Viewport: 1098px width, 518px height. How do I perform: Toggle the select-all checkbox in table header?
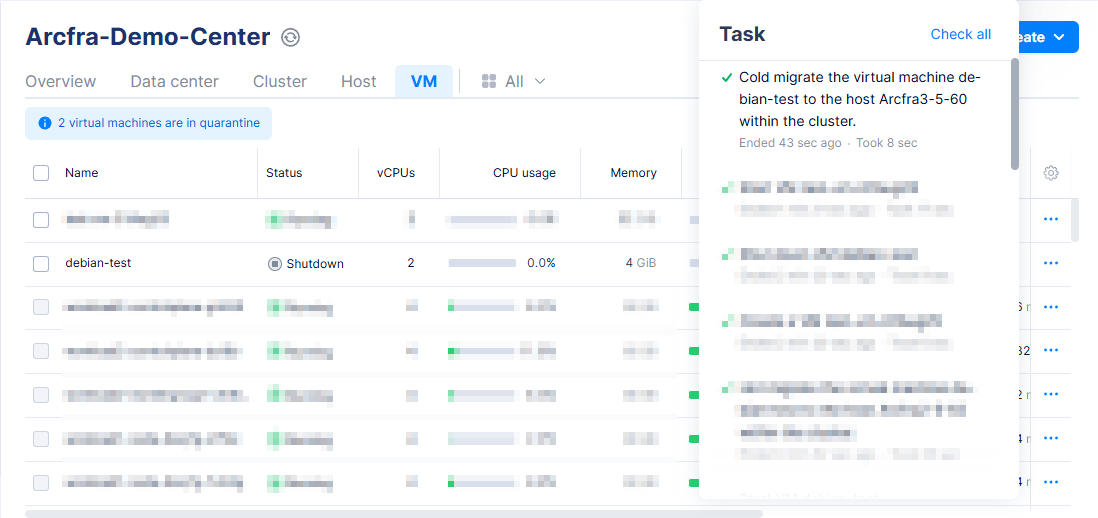coord(41,173)
